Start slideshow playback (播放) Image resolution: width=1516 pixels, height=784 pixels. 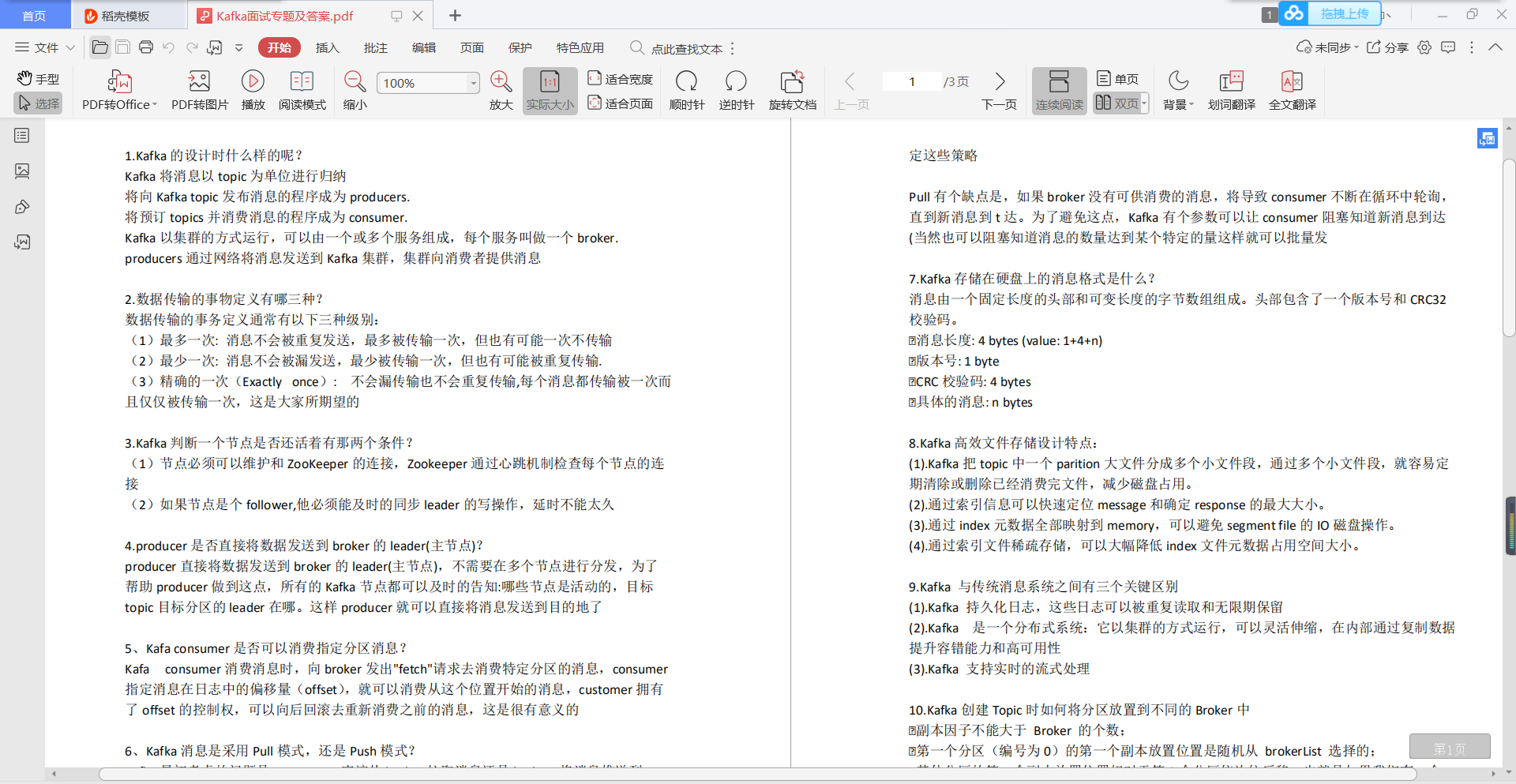253,91
